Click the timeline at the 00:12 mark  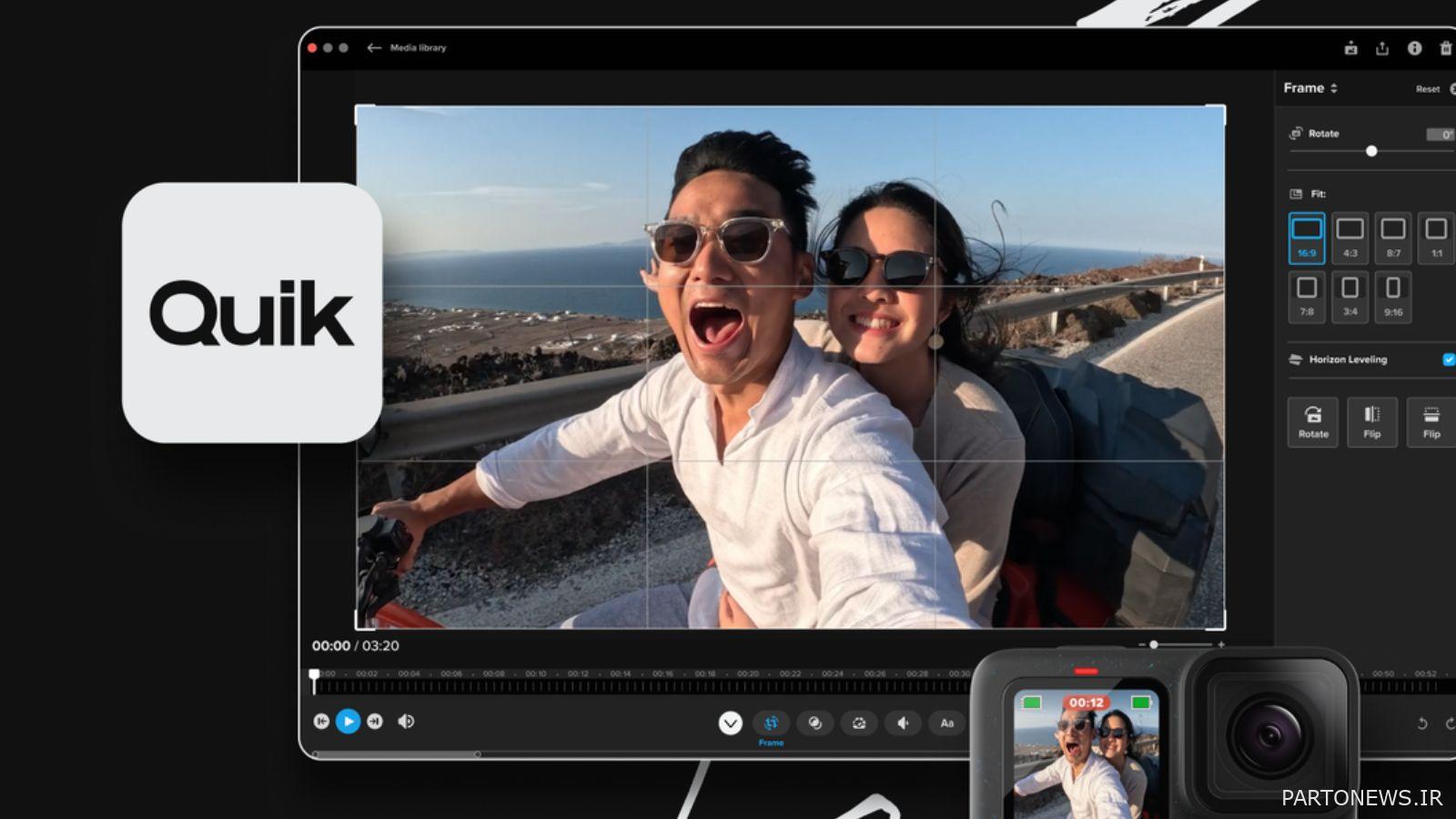coord(578,674)
